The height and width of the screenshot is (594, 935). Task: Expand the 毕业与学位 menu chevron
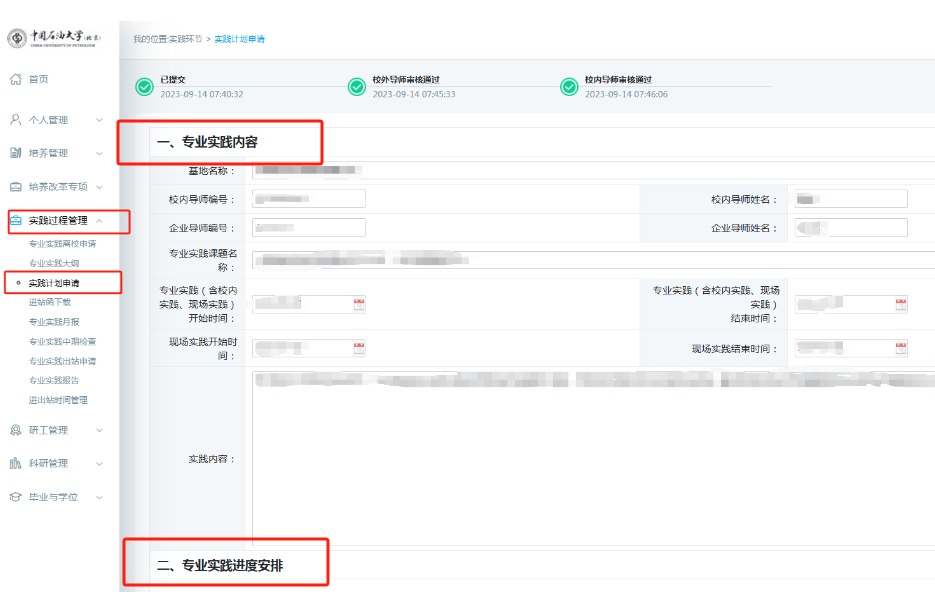(99, 497)
